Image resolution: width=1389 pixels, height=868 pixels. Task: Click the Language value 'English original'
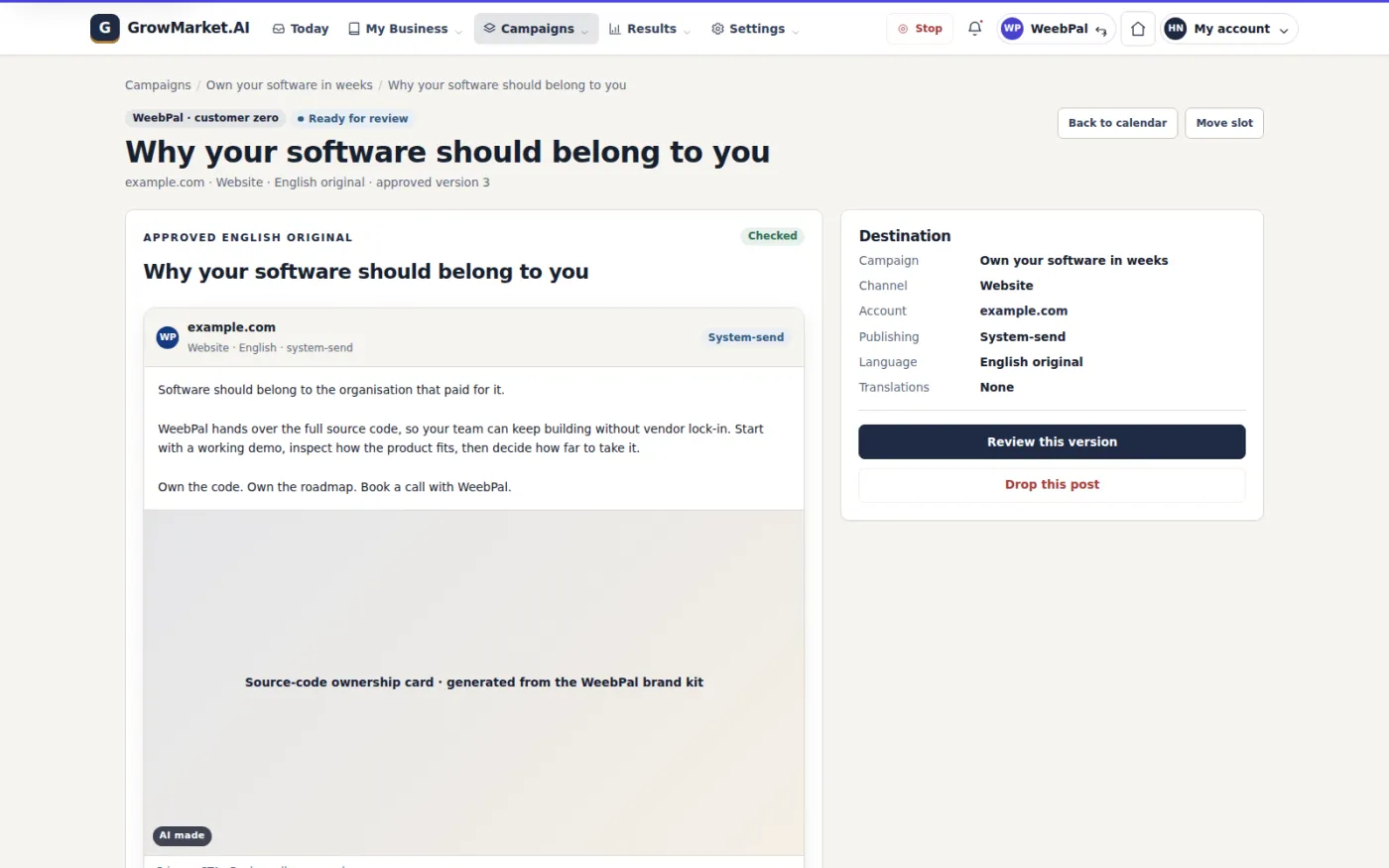tap(1032, 362)
